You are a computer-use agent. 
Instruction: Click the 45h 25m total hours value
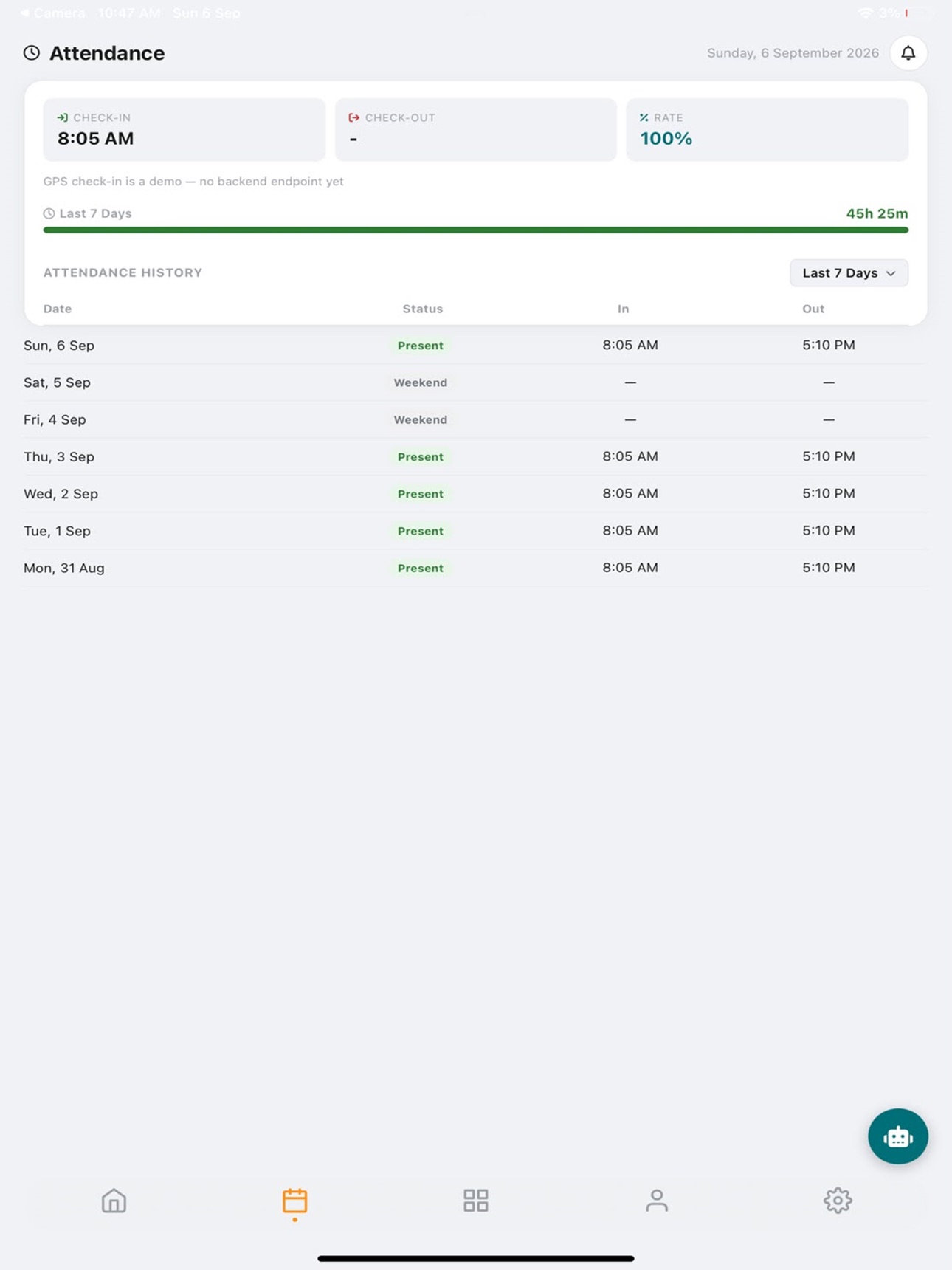pos(877,213)
